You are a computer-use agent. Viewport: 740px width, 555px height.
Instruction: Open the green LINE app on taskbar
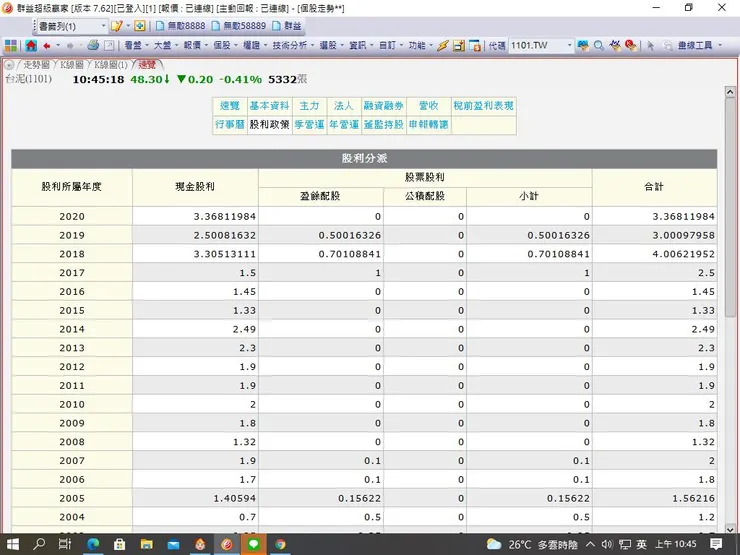click(x=253, y=544)
